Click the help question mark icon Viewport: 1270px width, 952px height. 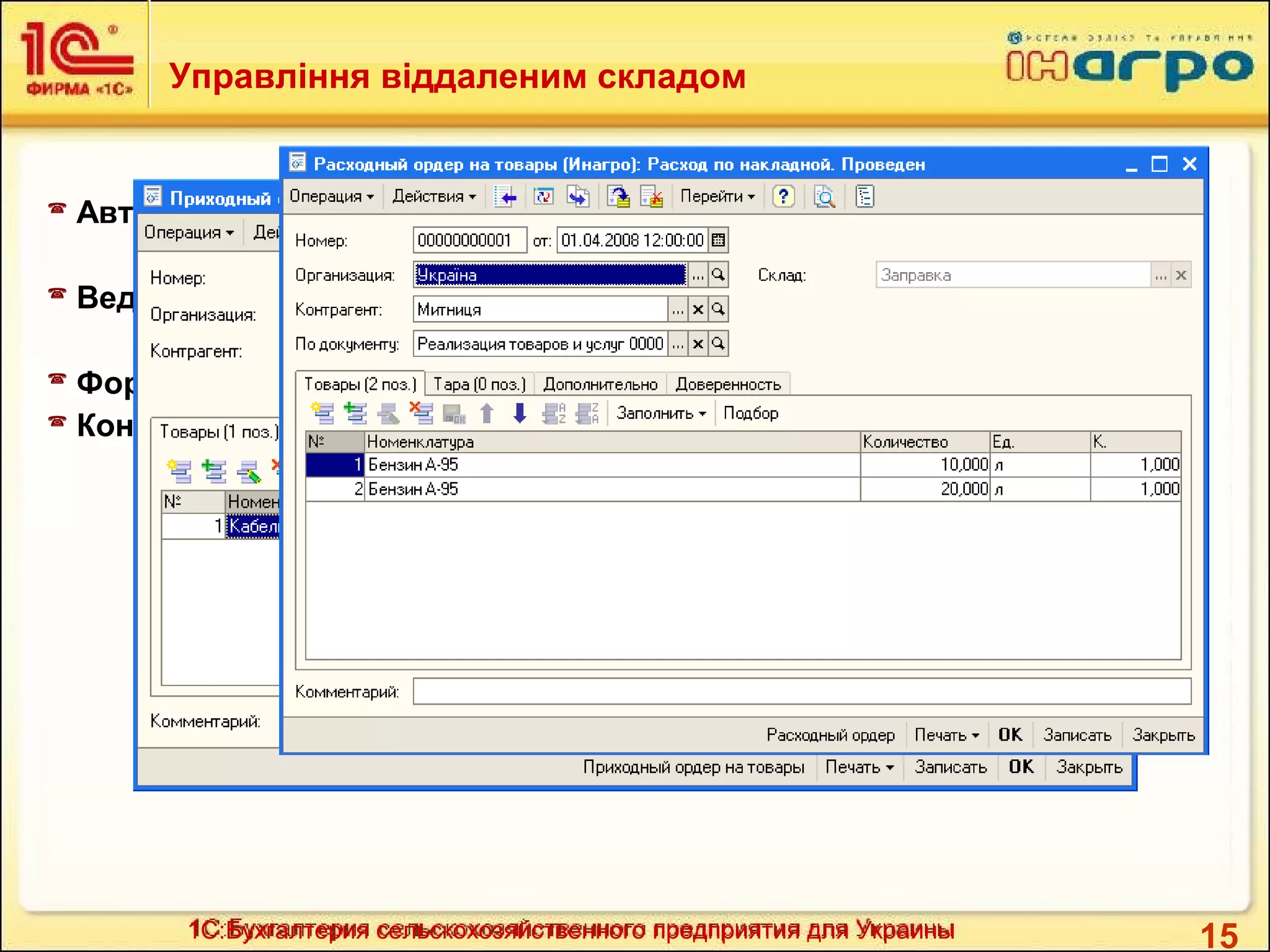click(x=783, y=197)
